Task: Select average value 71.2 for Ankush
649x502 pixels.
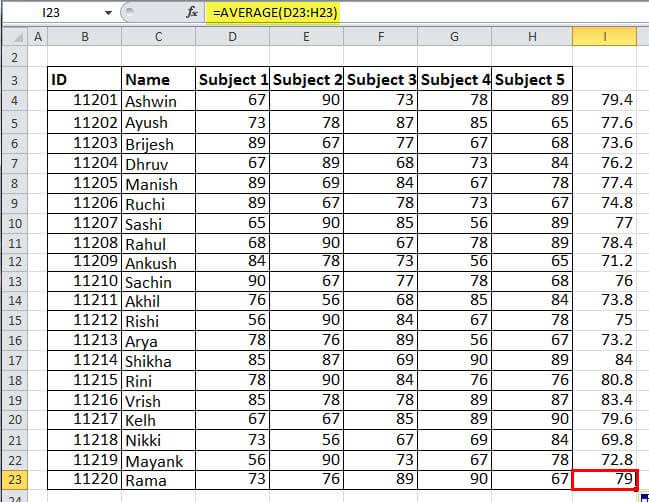Action: click(x=605, y=262)
